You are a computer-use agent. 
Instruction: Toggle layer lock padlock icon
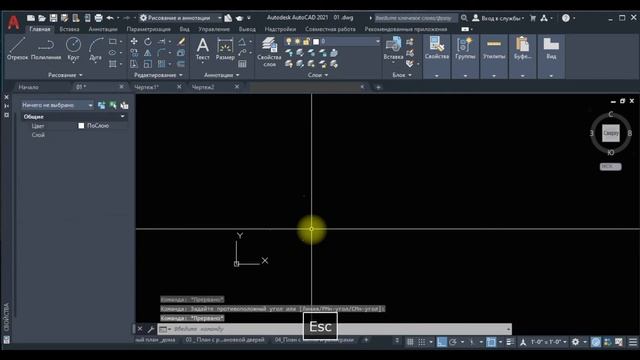coord(307,41)
